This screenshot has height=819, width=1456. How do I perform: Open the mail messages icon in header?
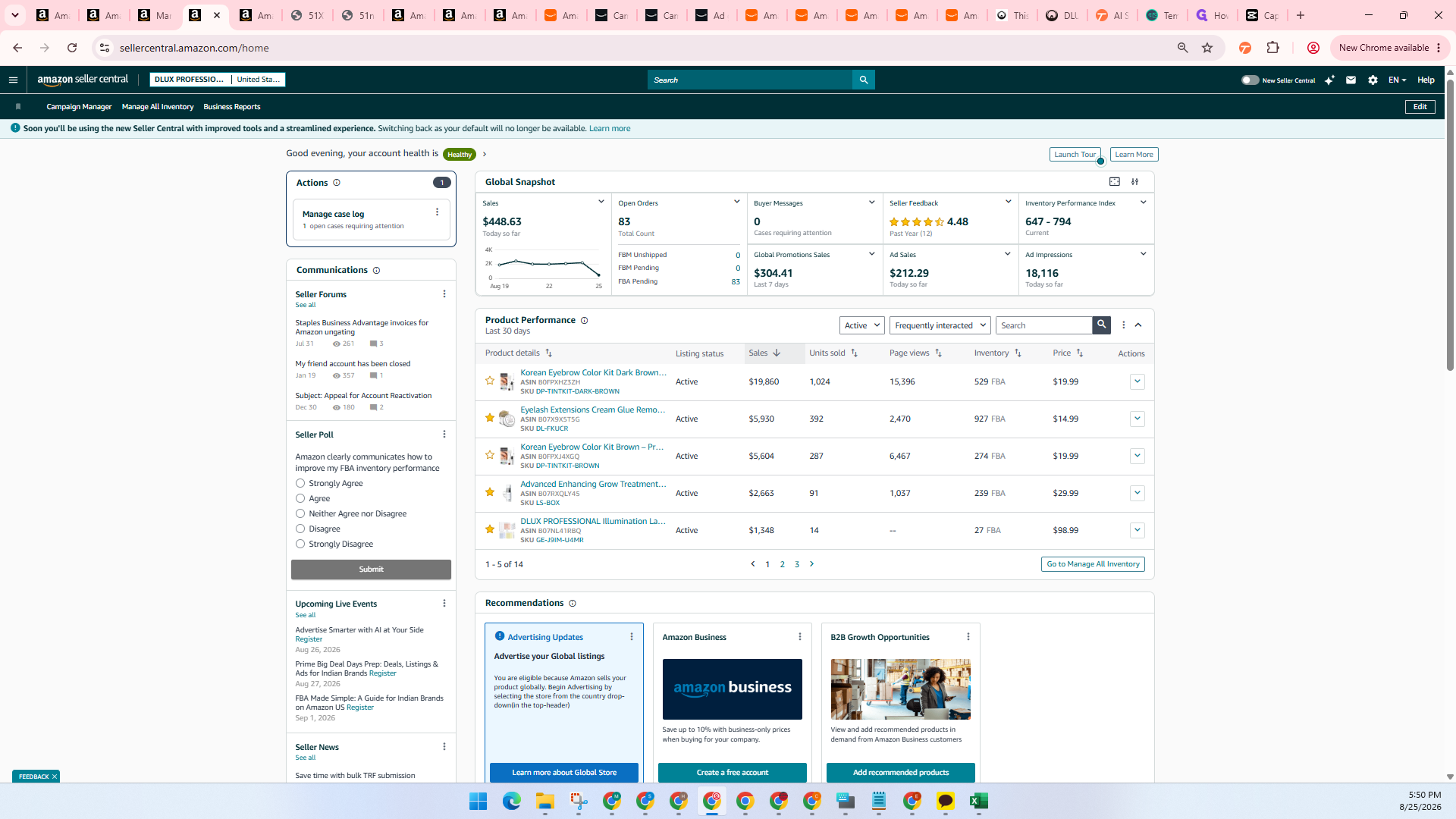tap(1351, 80)
